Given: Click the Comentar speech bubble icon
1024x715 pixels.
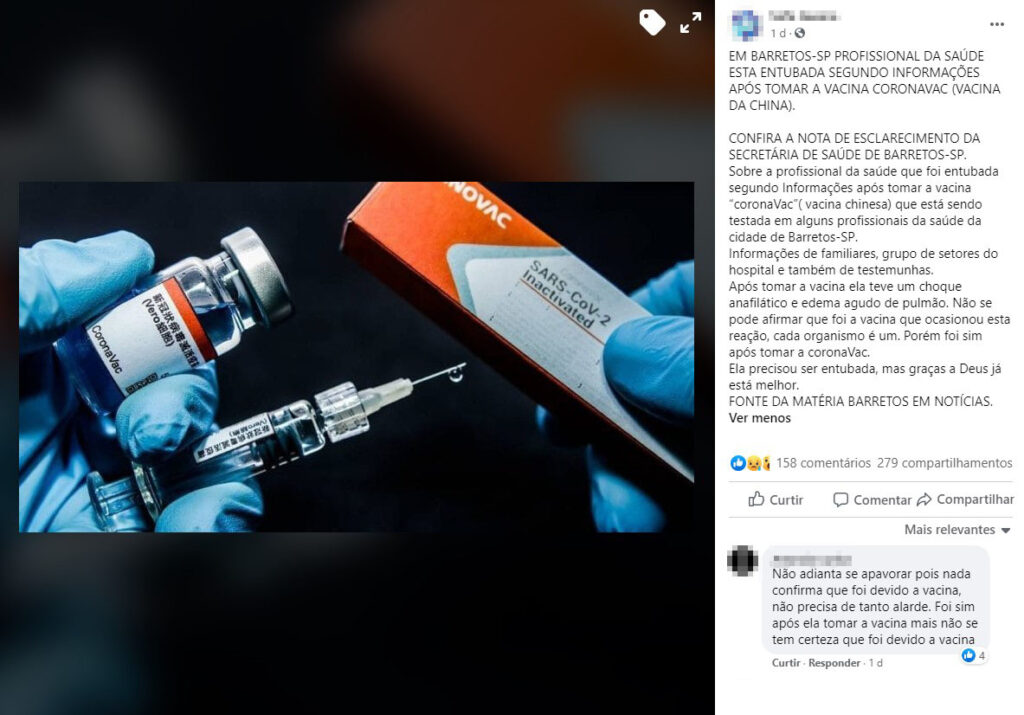Looking at the screenshot, I should pos(840,500).
